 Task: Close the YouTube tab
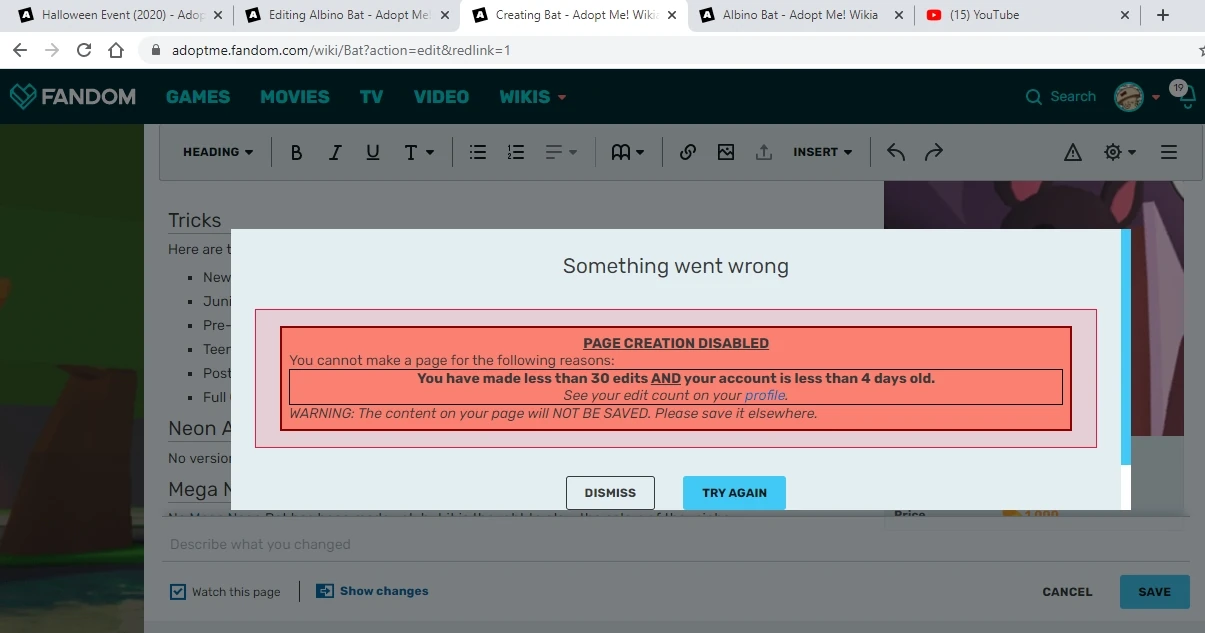pyautogui.click(x=1125, y=15)
